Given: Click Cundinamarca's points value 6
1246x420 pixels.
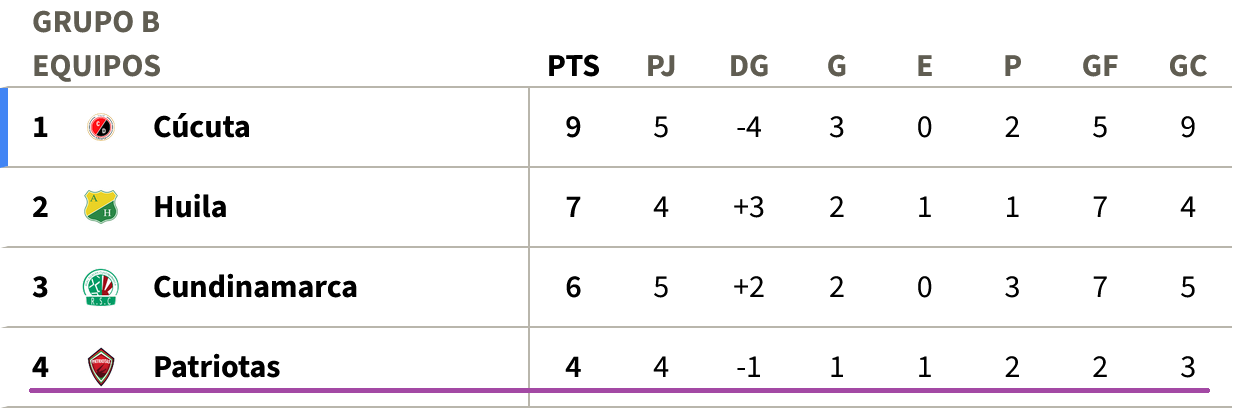Looking at the screenshot, I should (573, 287).
